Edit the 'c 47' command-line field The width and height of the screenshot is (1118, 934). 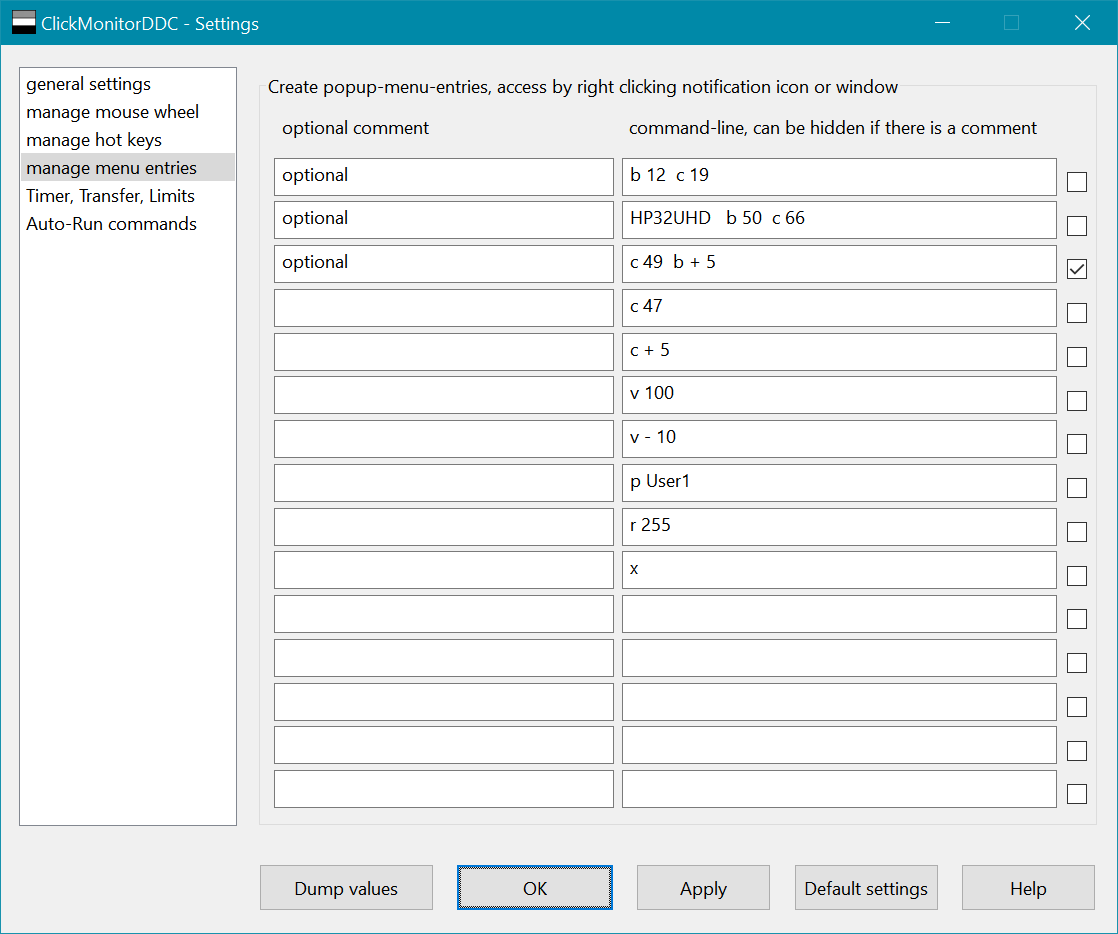click(839, 308)
